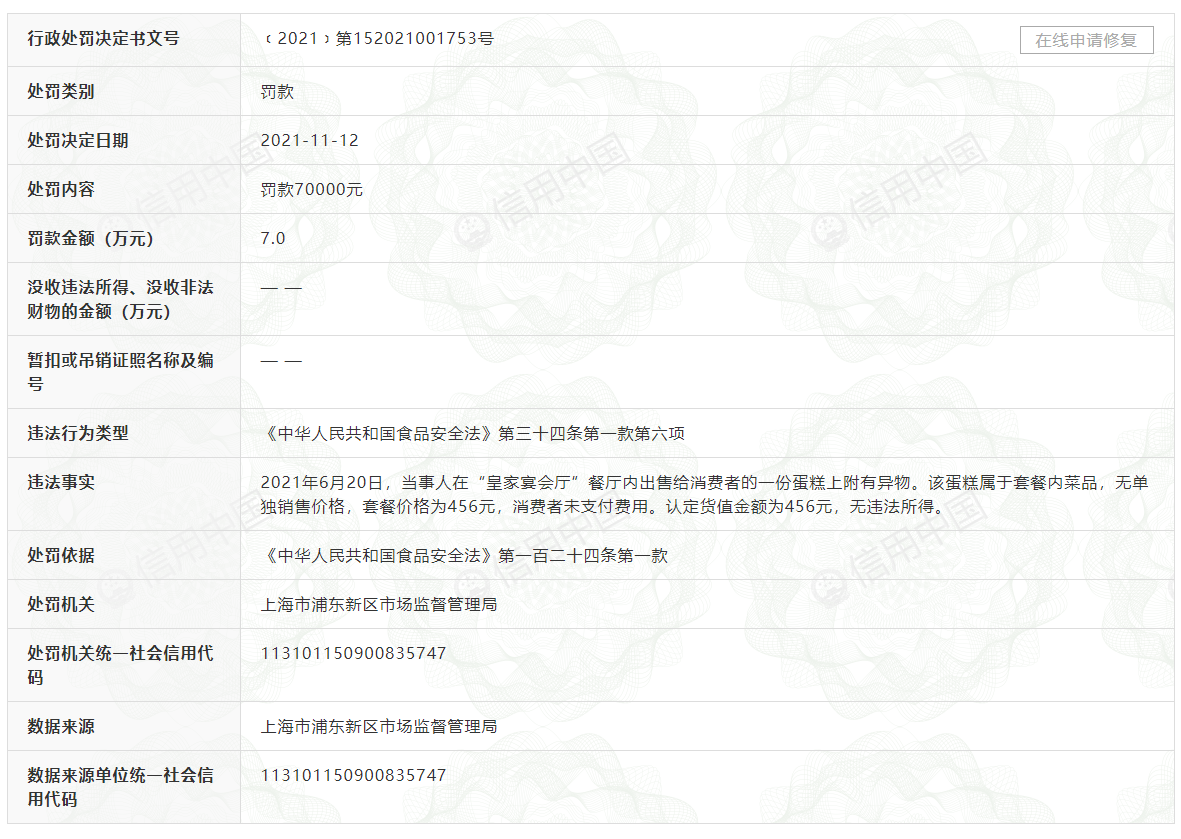
Task: Select 上海市浦东新区市场监督管理局 in 数据来源 row
Action: point(379,726)
